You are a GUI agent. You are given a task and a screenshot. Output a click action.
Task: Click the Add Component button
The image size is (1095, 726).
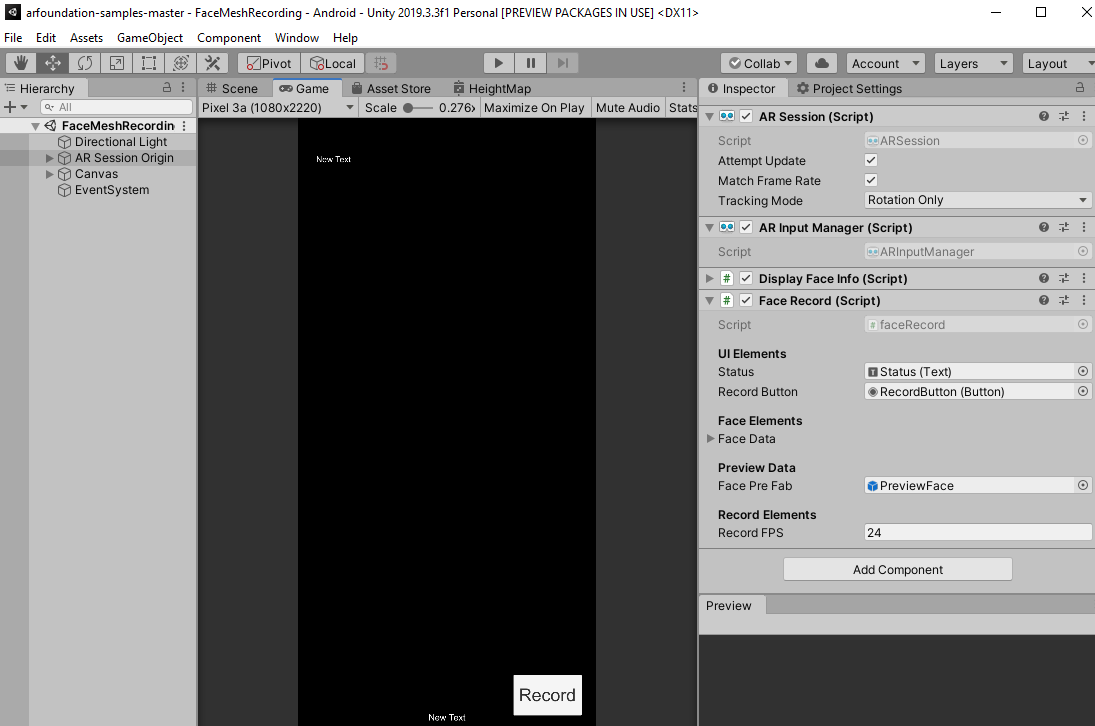pyautogui.click(x=897, y=570)
